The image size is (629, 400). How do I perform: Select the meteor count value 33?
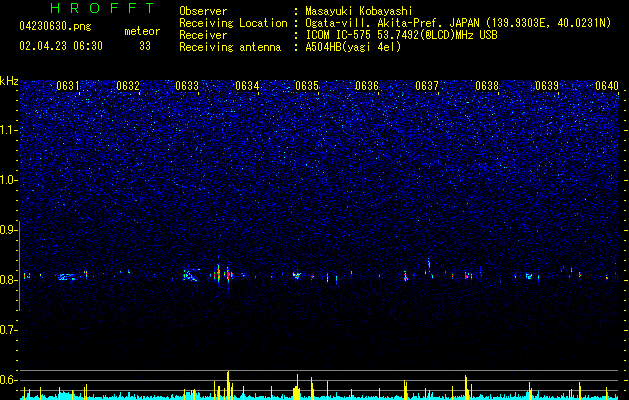145,46
